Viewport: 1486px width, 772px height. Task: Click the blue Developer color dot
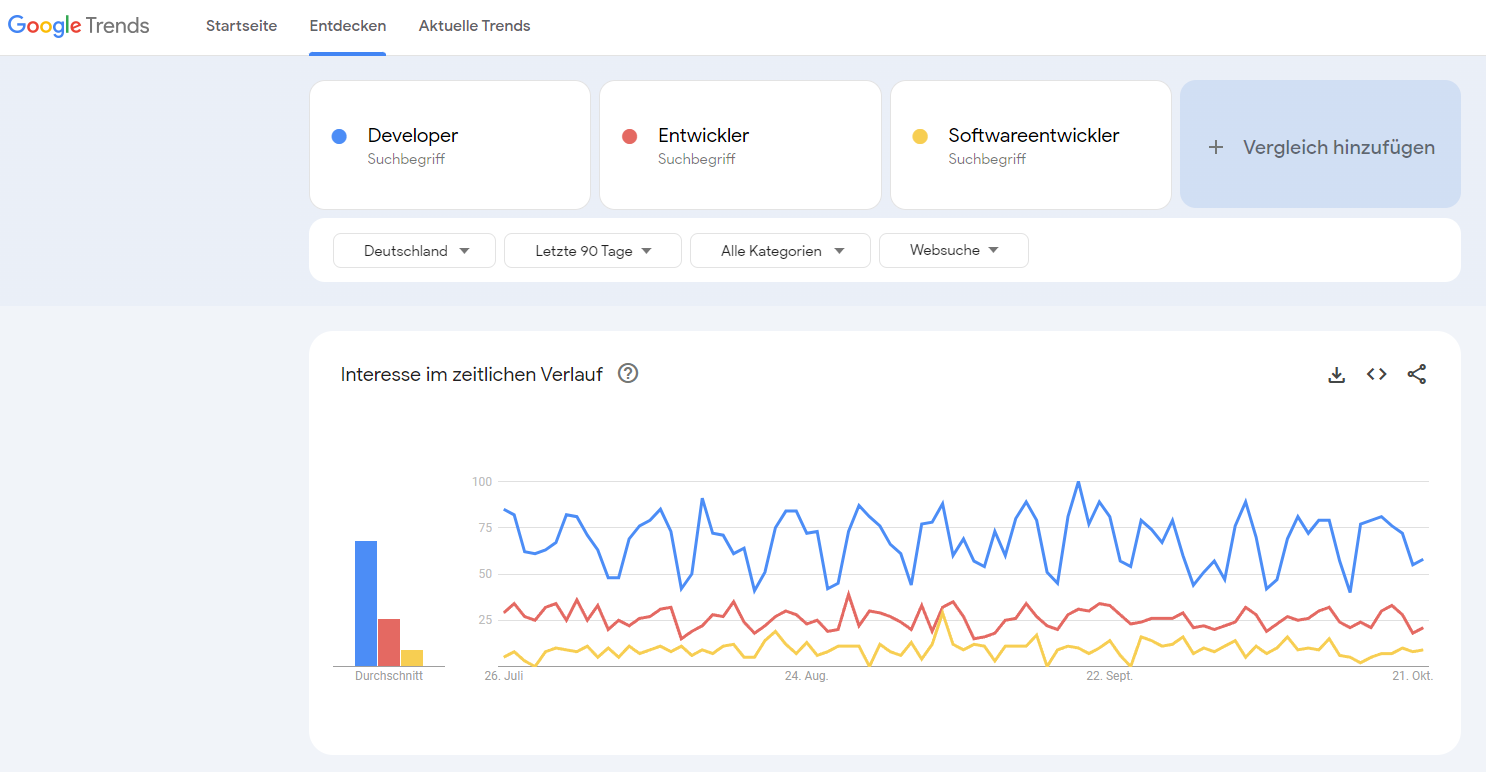(x=339, y=136)
